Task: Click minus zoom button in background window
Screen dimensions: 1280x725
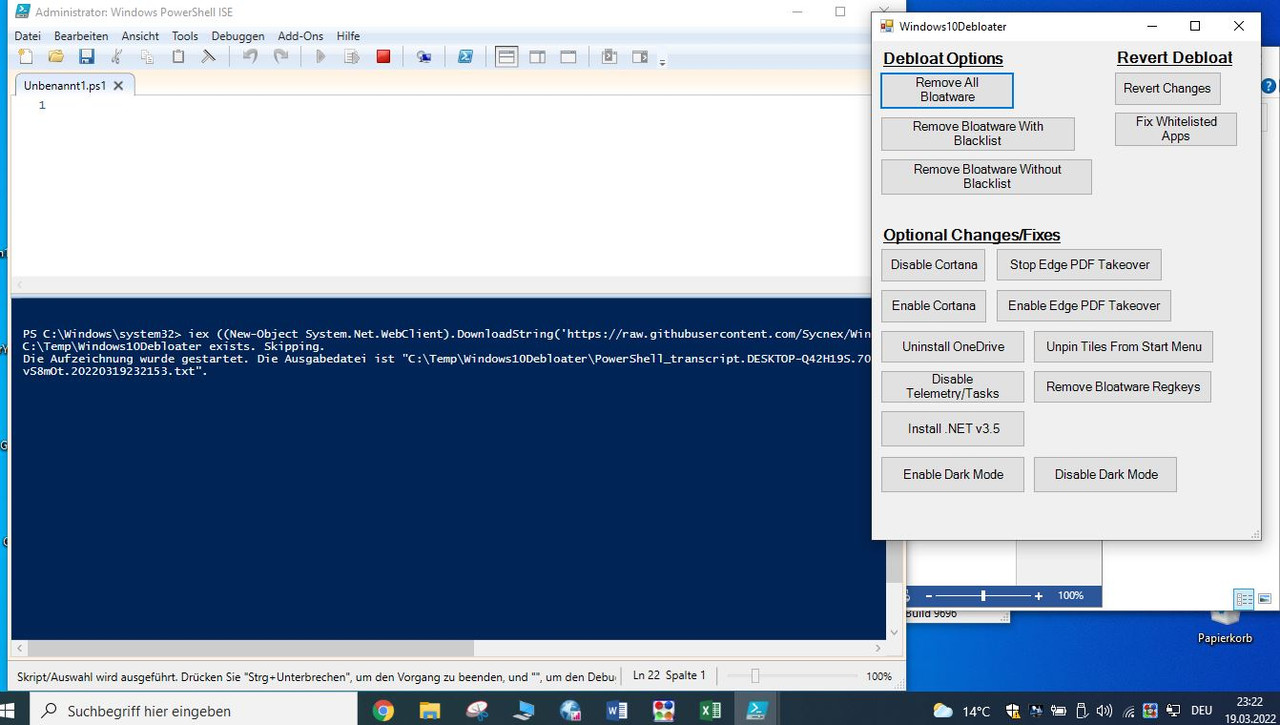Action: tap(928, 596)
